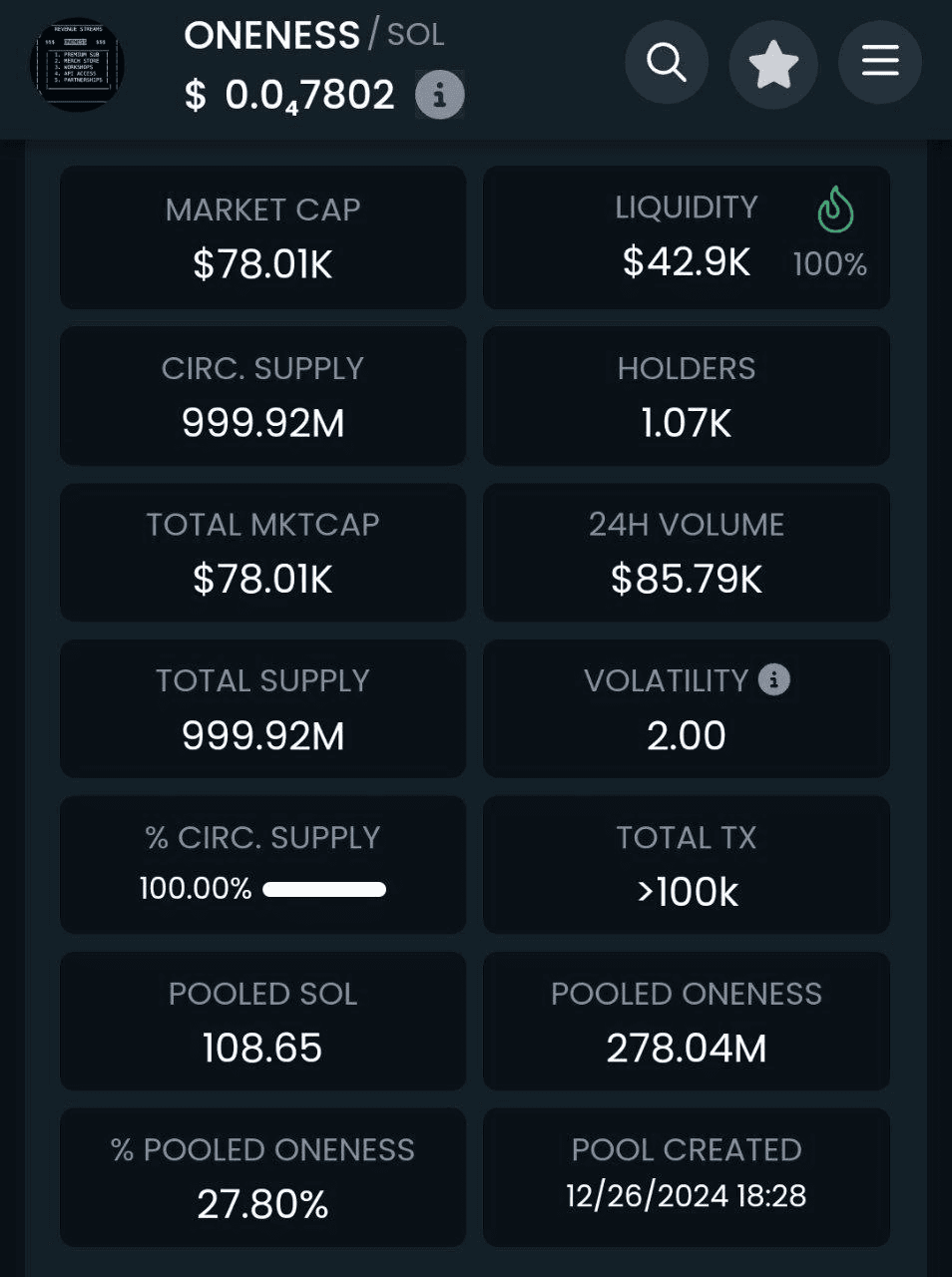Image resolution: width=952 pixels, height=1277 pixels.
Task: Select the Total TX card
Action: (x=687, y=865)
